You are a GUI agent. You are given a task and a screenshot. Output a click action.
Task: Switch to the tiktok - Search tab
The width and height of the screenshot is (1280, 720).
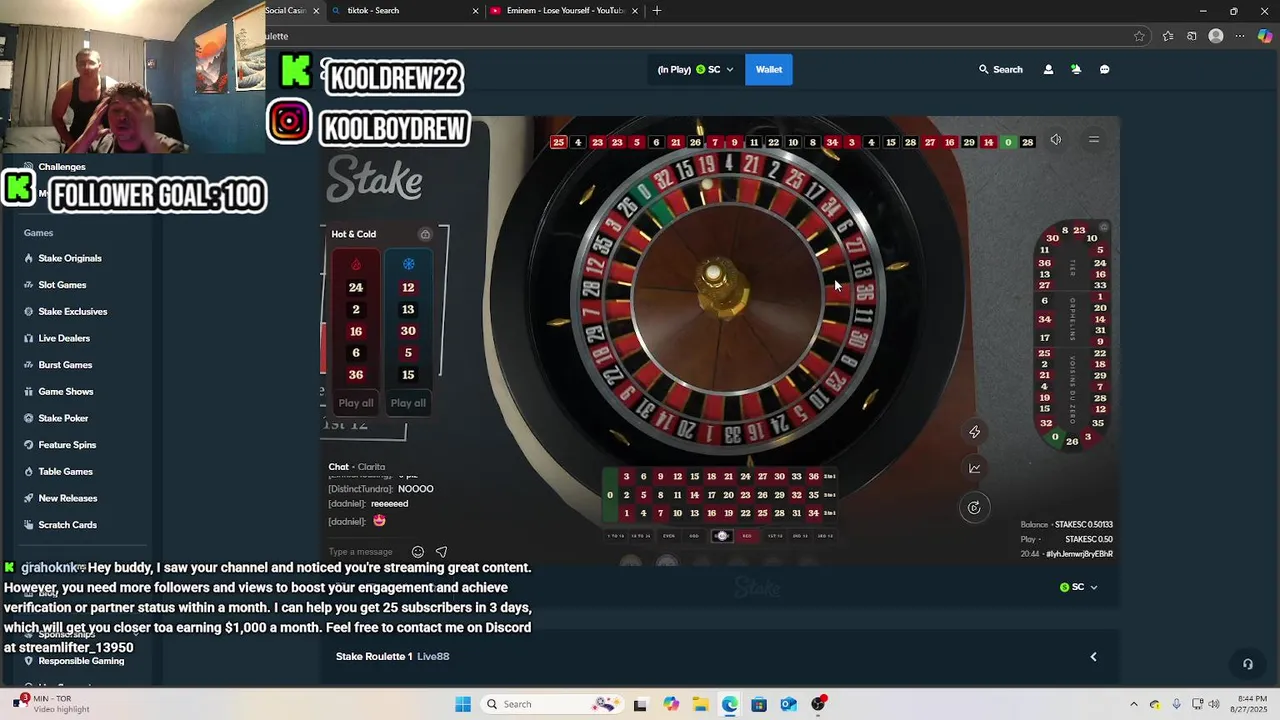(405, 10)
